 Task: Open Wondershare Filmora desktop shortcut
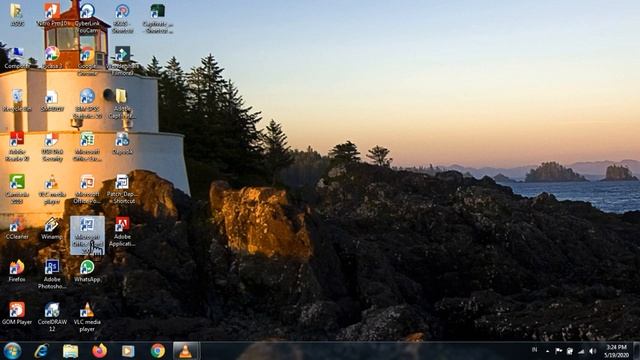pyautogui.click(x=122, y=61)
